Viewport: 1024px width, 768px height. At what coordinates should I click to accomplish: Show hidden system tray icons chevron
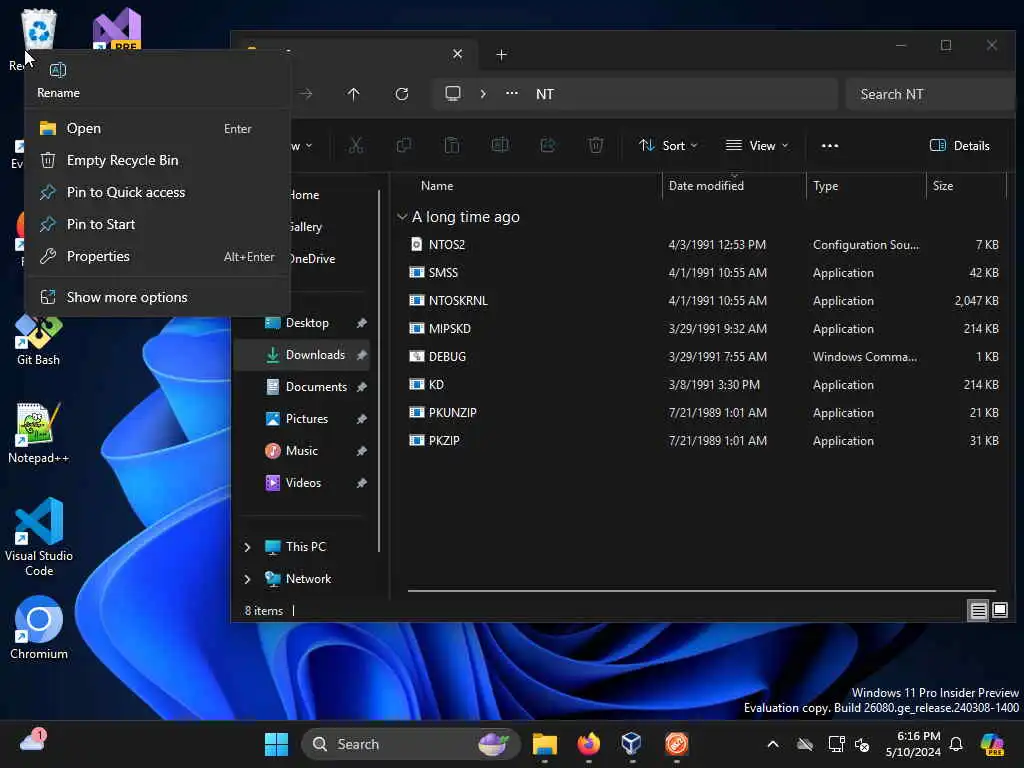[x=773, y=744]
